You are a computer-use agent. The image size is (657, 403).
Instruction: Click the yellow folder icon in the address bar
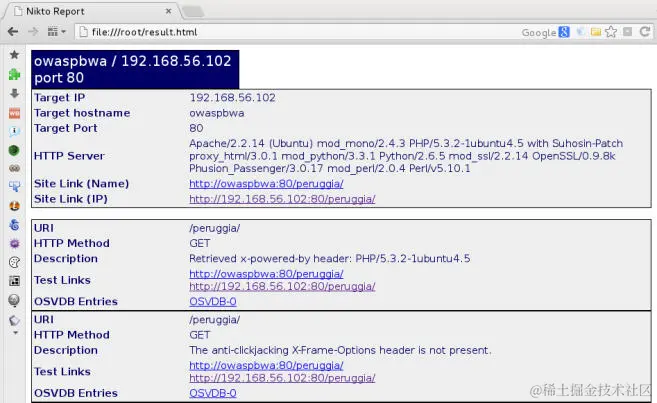coord(596,32)
